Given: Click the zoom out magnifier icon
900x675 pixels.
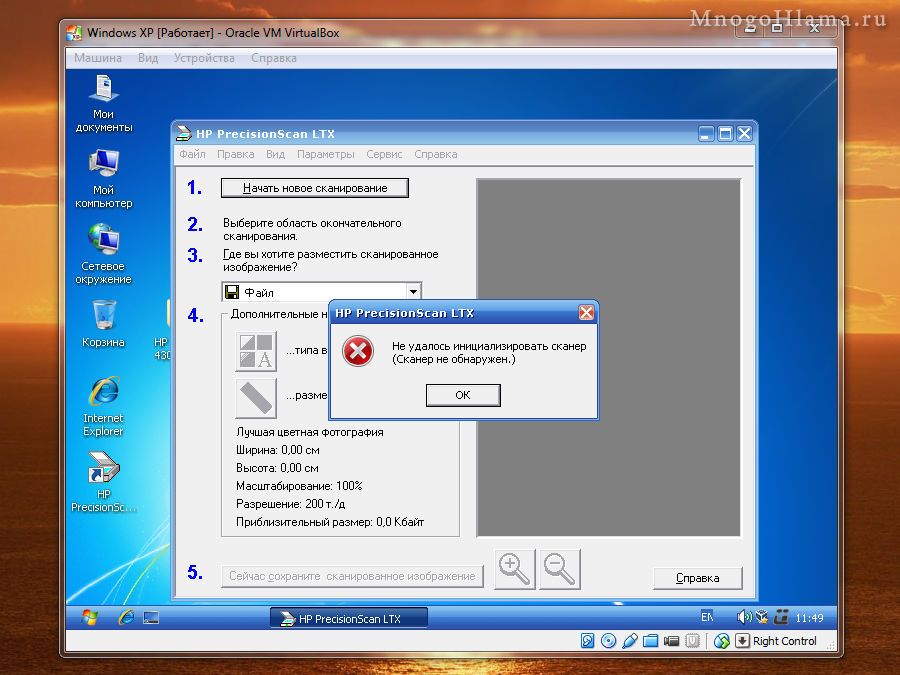Looking at the screenshot, I should 560,569.
